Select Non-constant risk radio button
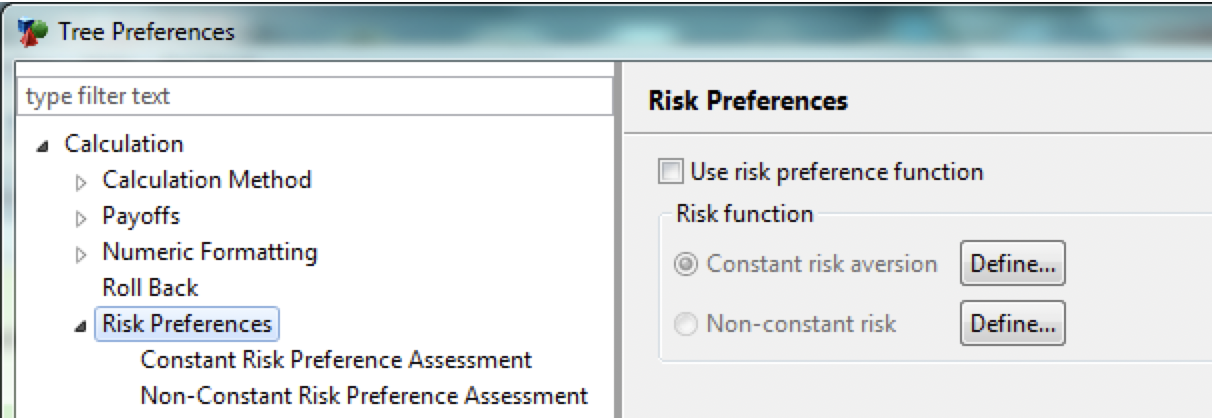Viewport: 1216px width, 418px height. (687, 323)
